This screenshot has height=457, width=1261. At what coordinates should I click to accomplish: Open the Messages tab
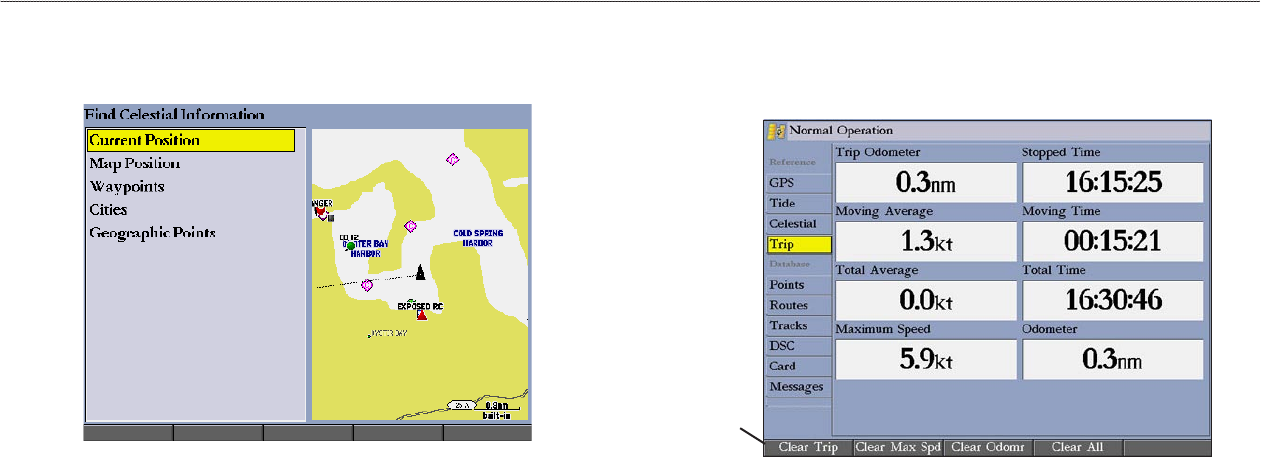[x=799, y=387]
